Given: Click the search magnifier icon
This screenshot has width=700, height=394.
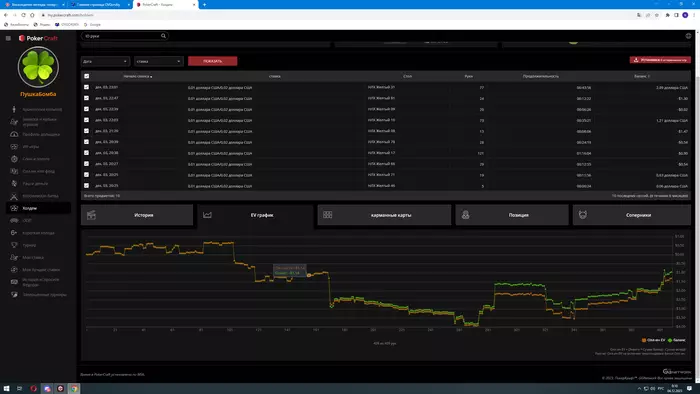Looking at the screenshot, I should click(x=163, y=36).
